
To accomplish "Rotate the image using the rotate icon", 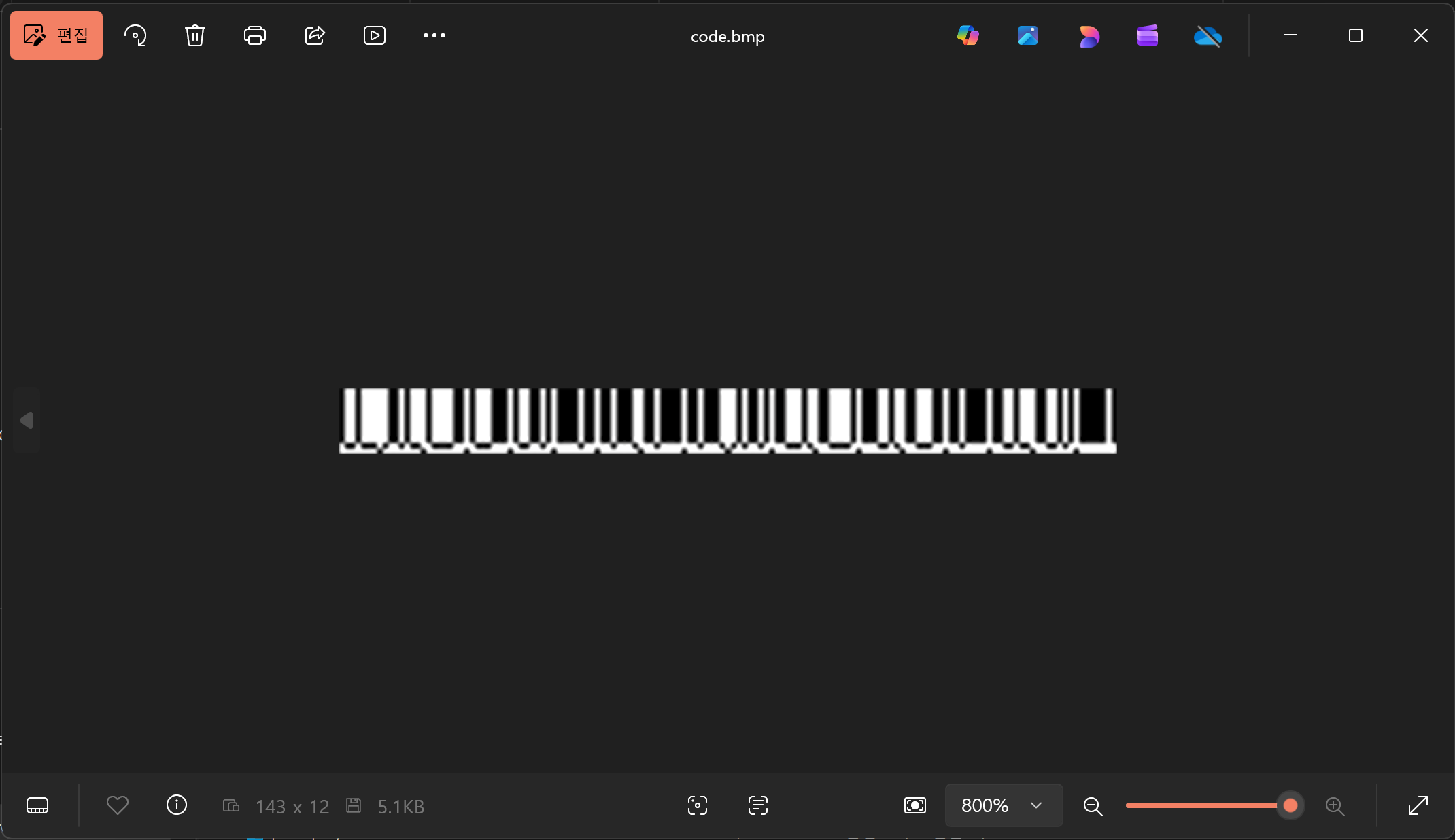I will pyautogui.click(x=135, y=35).
